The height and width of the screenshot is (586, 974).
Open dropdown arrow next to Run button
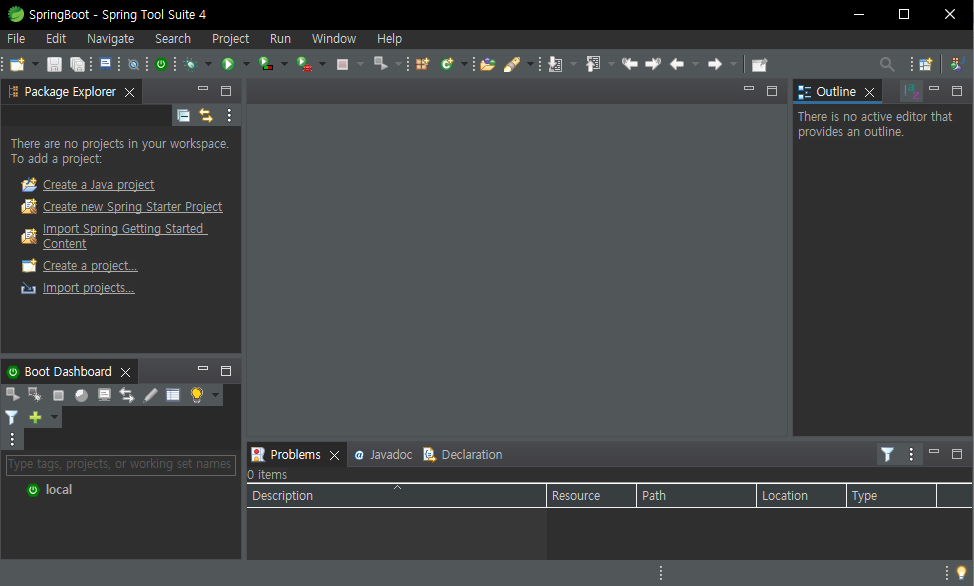coord(246,64)
